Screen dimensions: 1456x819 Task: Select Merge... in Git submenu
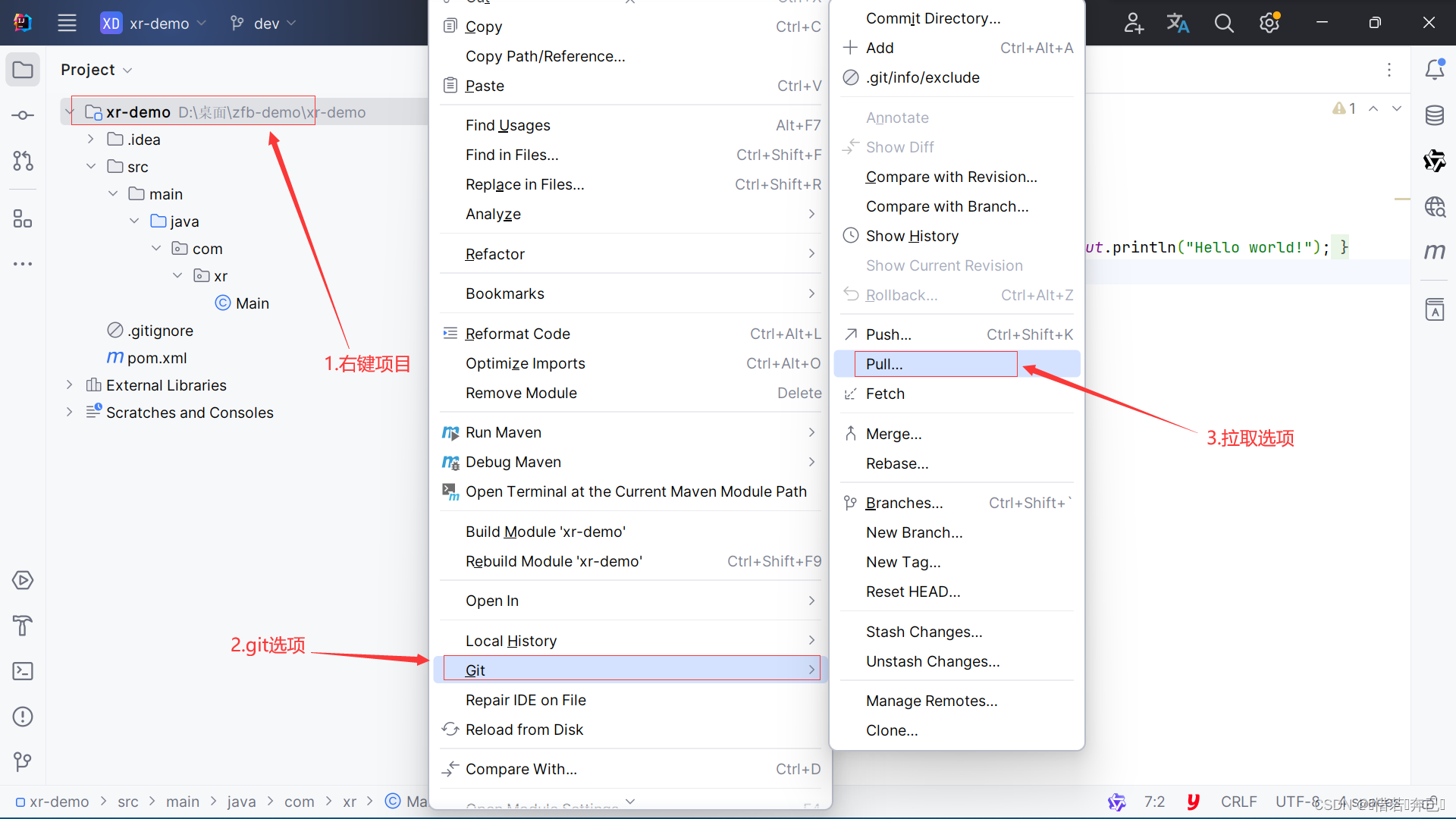(957, 434)
